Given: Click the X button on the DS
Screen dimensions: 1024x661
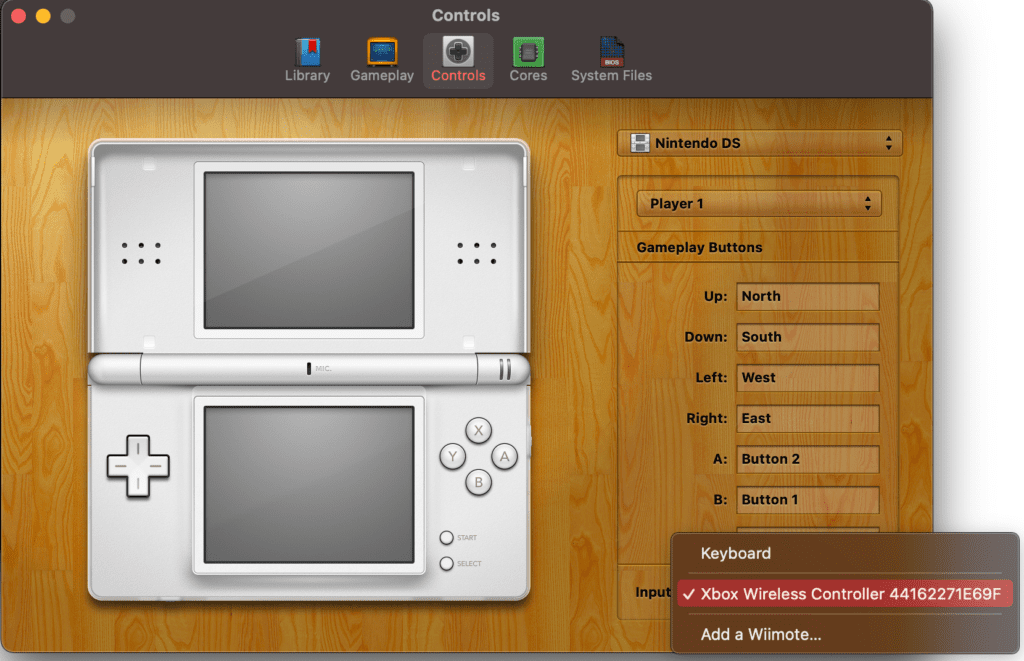Looking at the screenshot, I should (479, 431).
